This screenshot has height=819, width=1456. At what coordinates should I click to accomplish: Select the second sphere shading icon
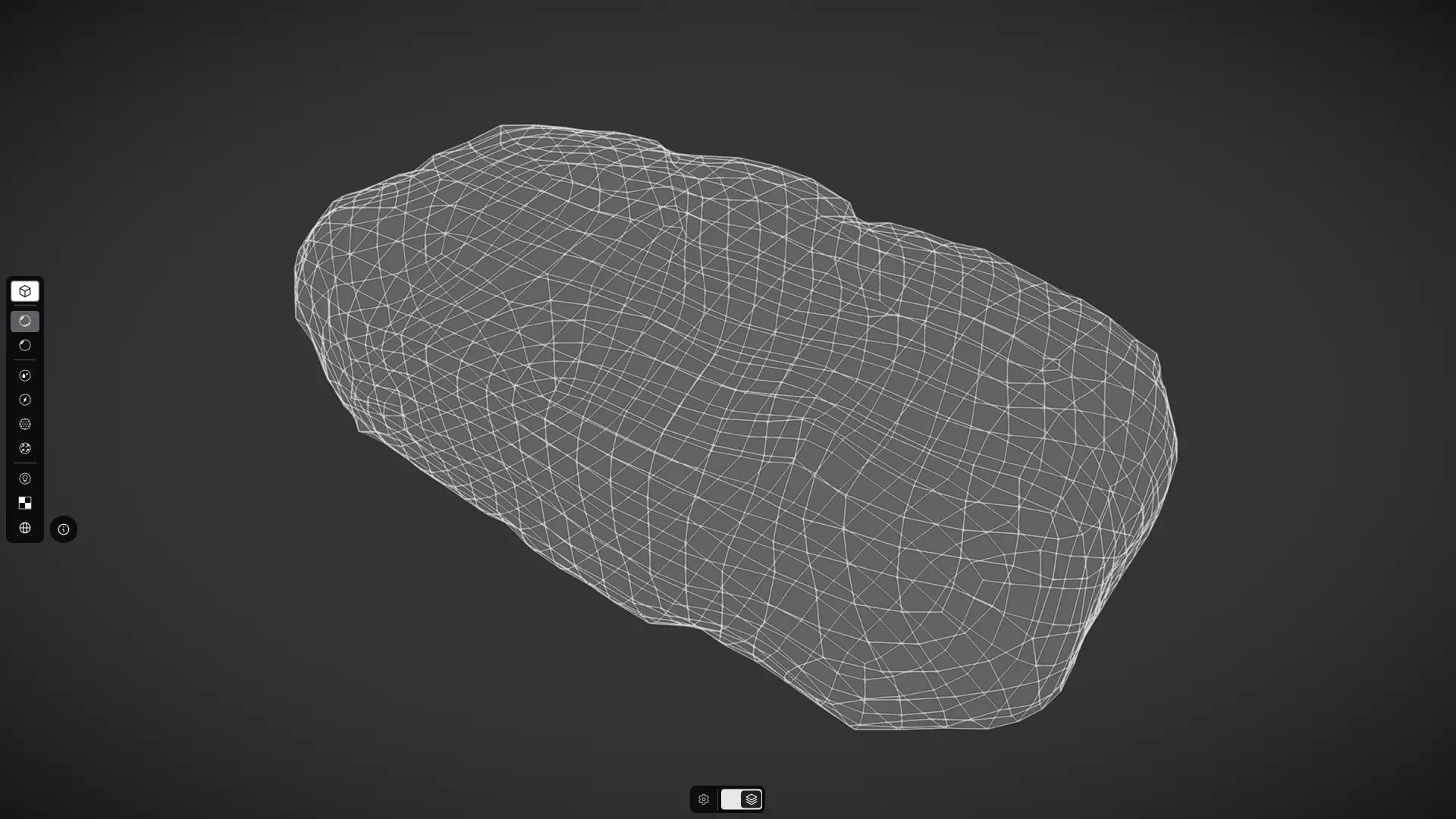coord(25,346)
